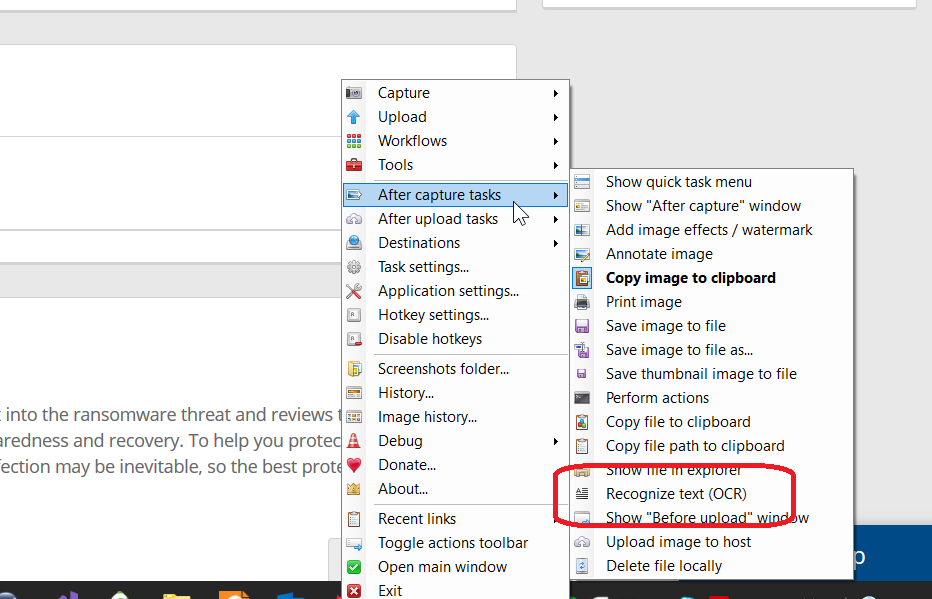Select Disable hotkeys menu entry
This screenshot has width=932, height=599.
coord(455,339)
